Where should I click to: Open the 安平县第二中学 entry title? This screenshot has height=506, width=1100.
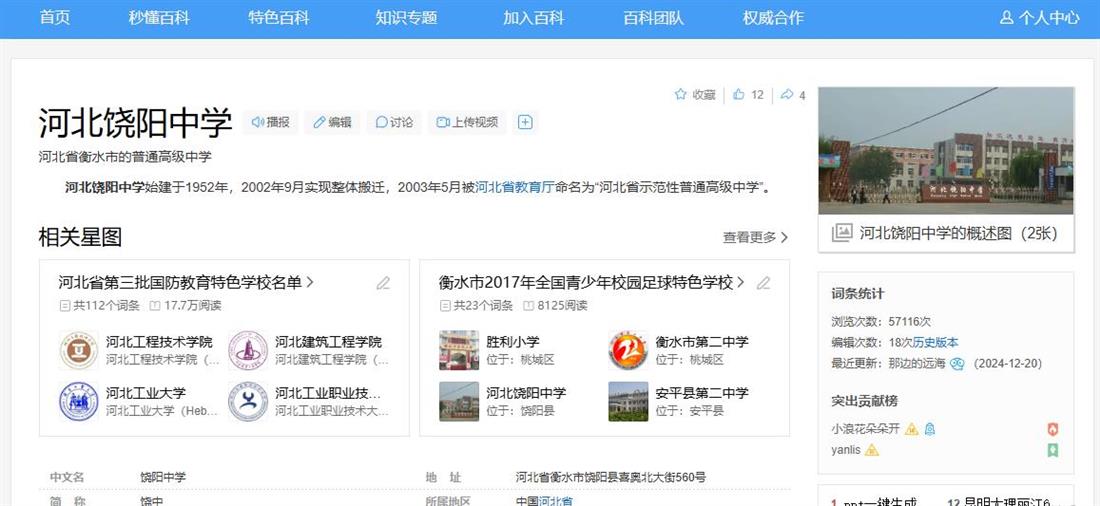(702, 393)
